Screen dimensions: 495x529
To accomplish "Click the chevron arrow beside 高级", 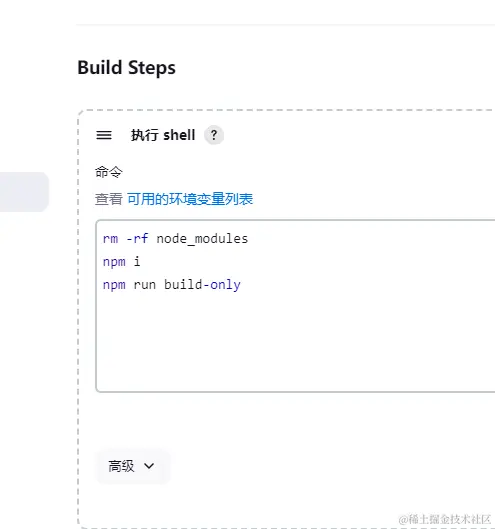I will pyautogui.click(x=149, y=466).
